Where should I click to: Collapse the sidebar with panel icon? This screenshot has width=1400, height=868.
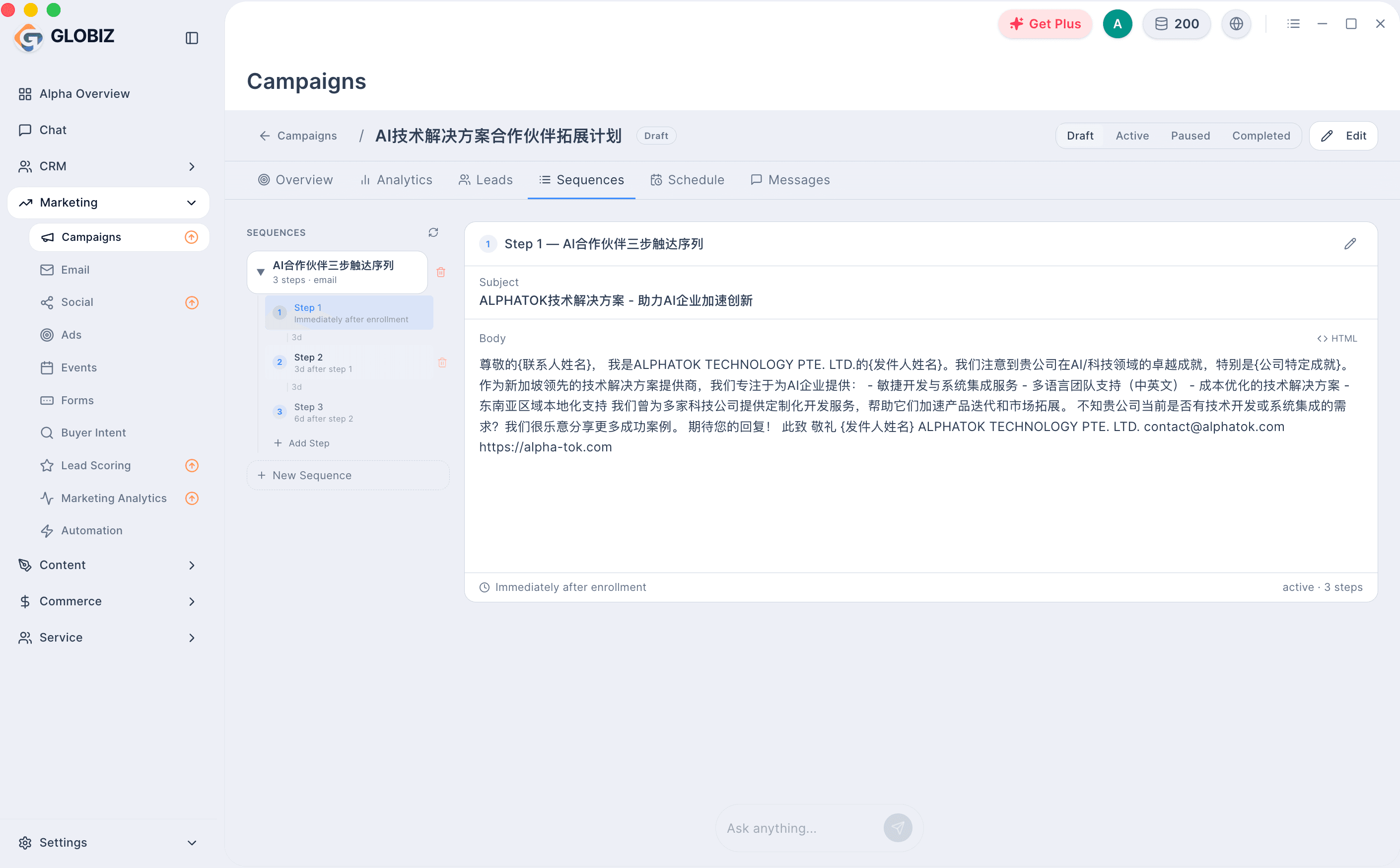pyautogui.click(x=192, y=38)
